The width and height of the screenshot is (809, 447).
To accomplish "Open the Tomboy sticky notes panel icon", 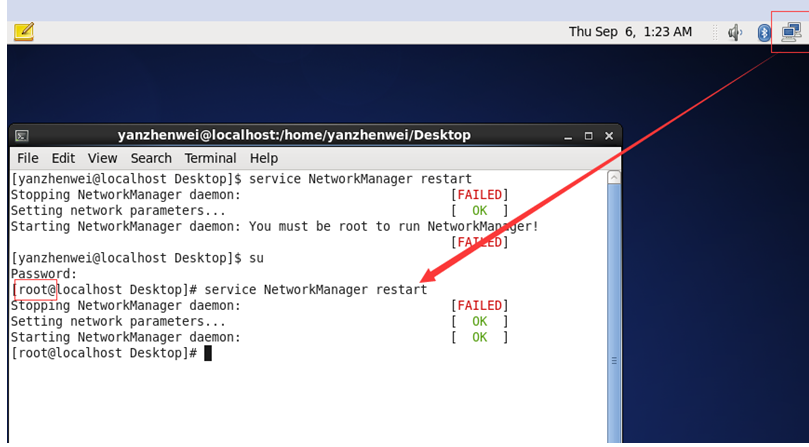I will (24, 32).
